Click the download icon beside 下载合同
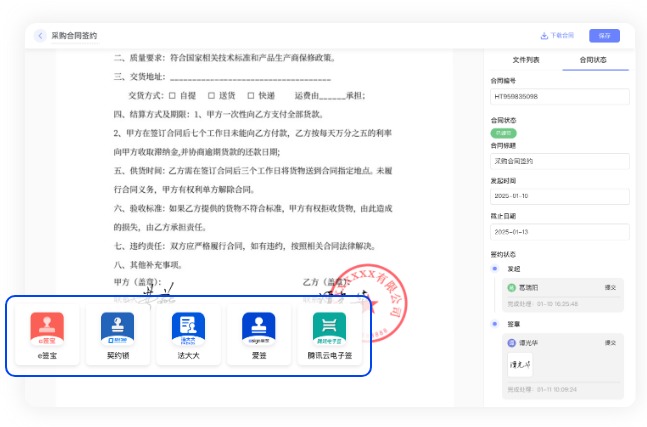Screen dimensions: 647x427 [x=544, y=36]
